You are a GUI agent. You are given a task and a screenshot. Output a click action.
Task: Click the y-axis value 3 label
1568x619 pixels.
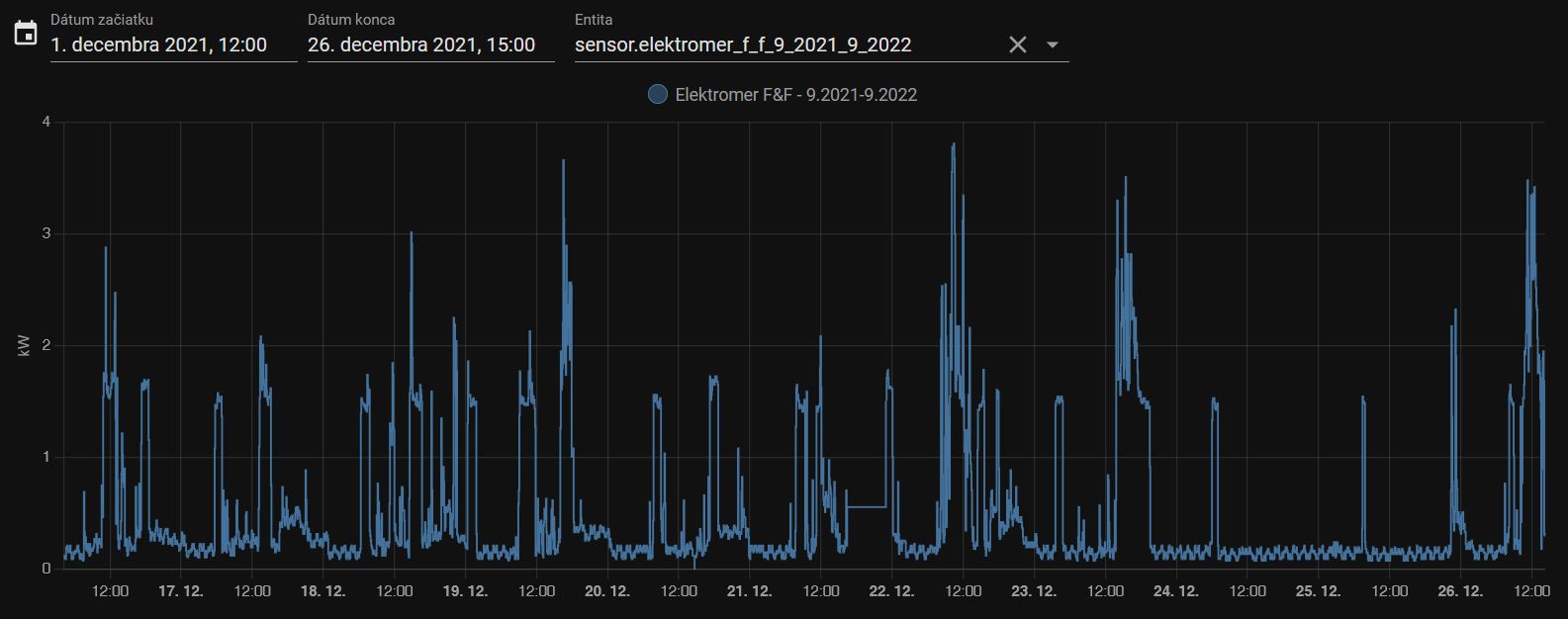tap(46, 233)
